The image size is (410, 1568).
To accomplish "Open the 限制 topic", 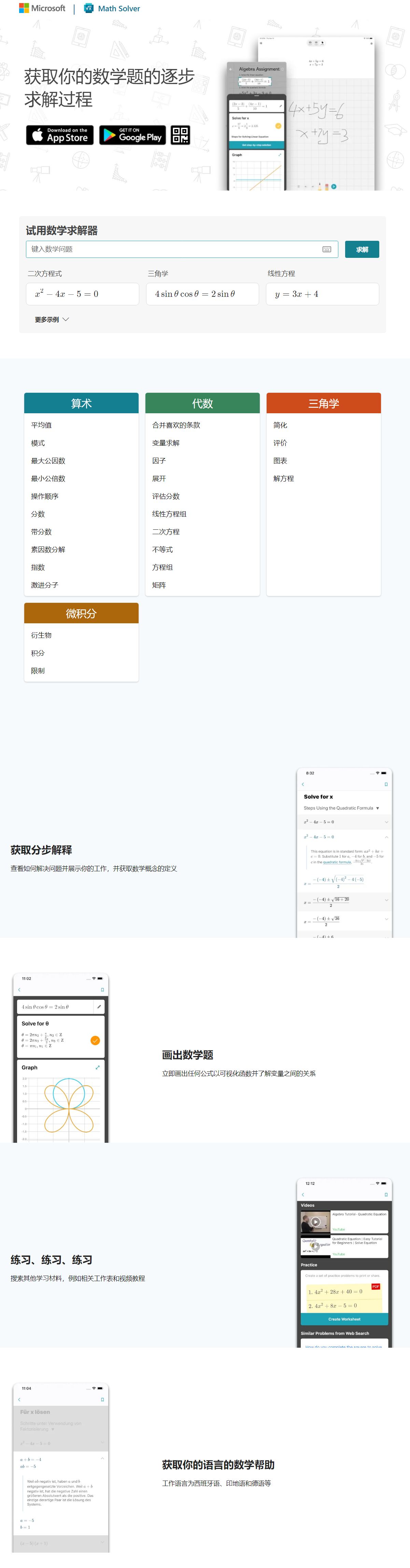I will coord(38,671).
